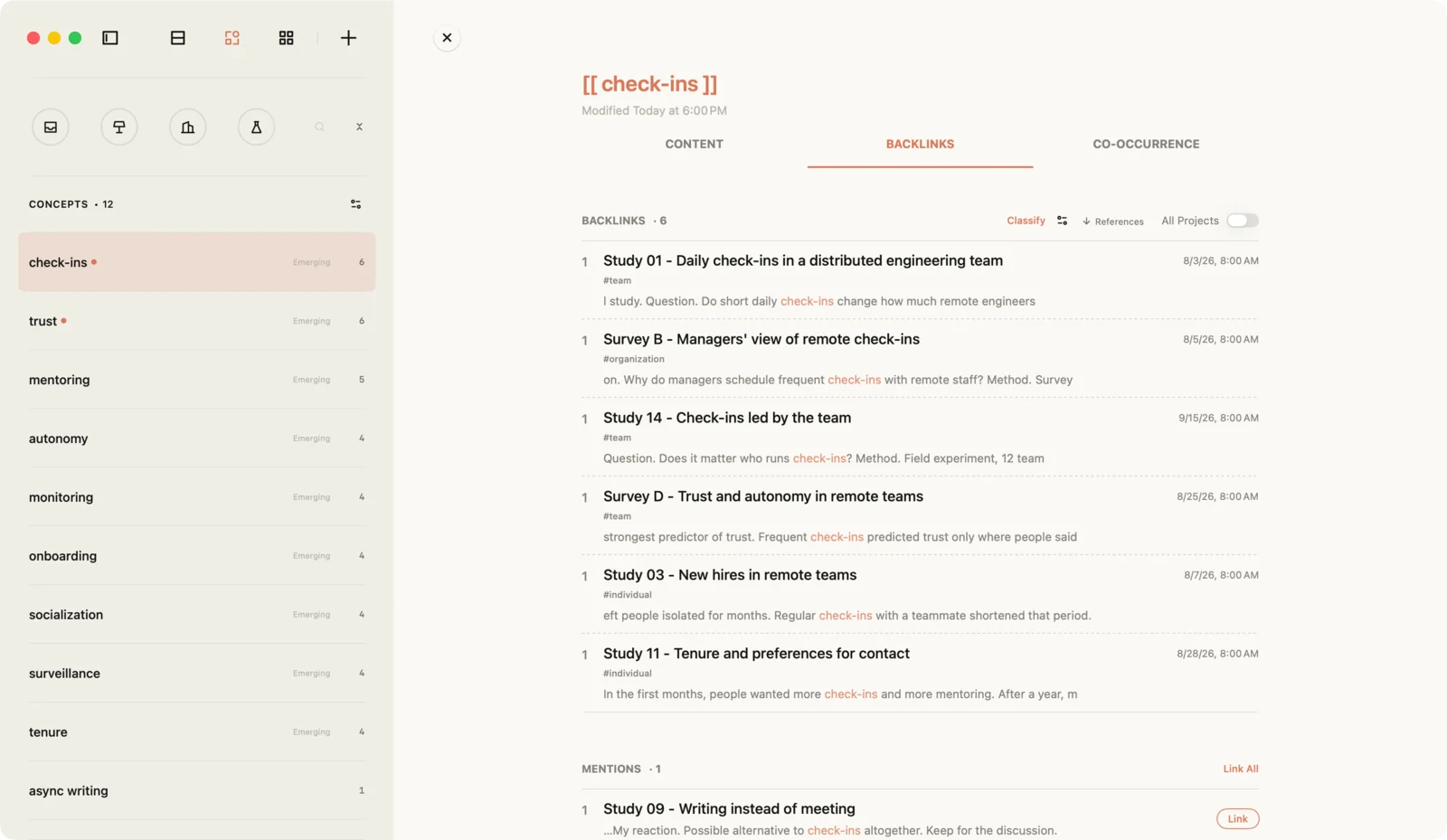Open the signpost icon in sidebar

(x=119, y=127)
